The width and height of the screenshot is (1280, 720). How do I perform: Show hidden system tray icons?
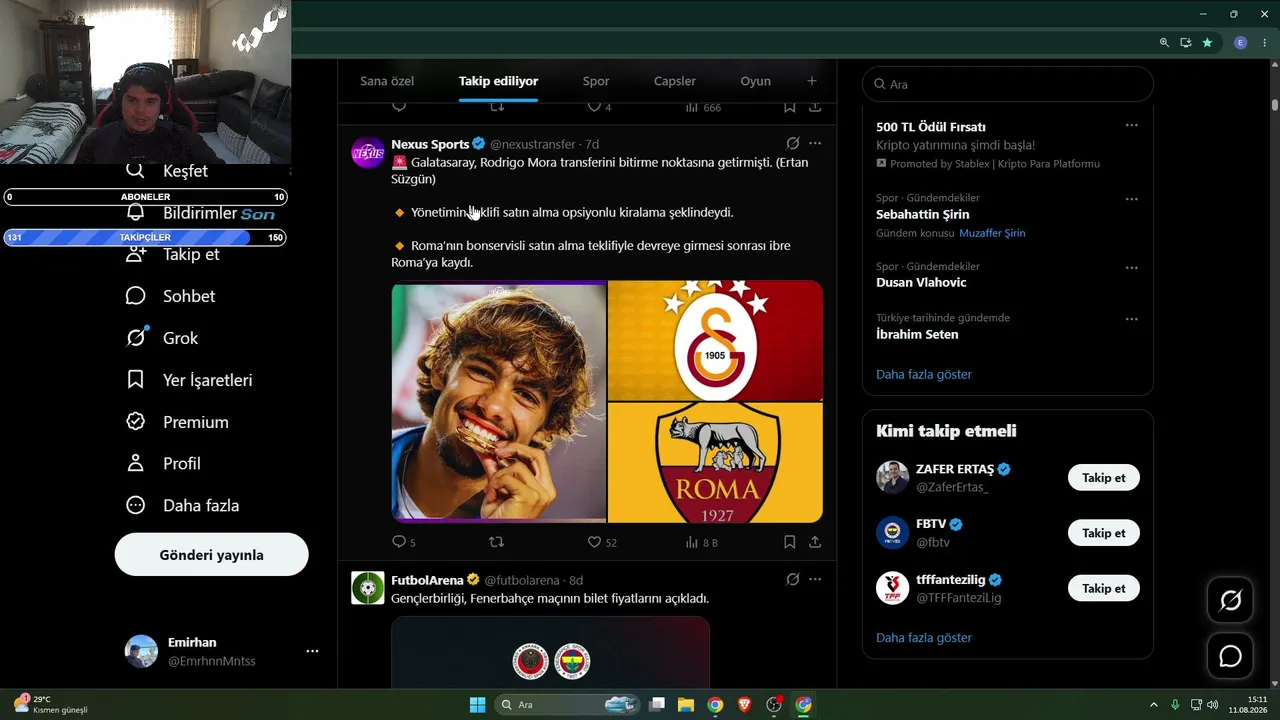point(1153,705)
